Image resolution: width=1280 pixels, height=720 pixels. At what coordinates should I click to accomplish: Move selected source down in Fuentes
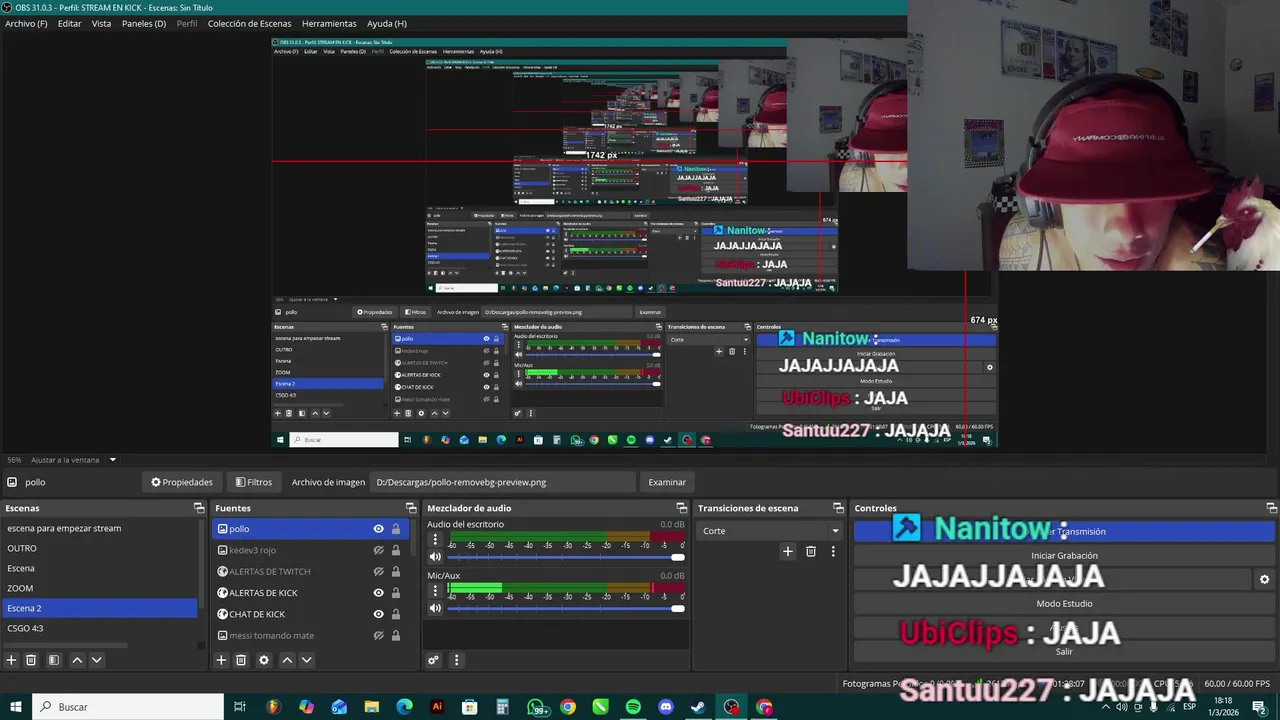[x=306, y=660]
